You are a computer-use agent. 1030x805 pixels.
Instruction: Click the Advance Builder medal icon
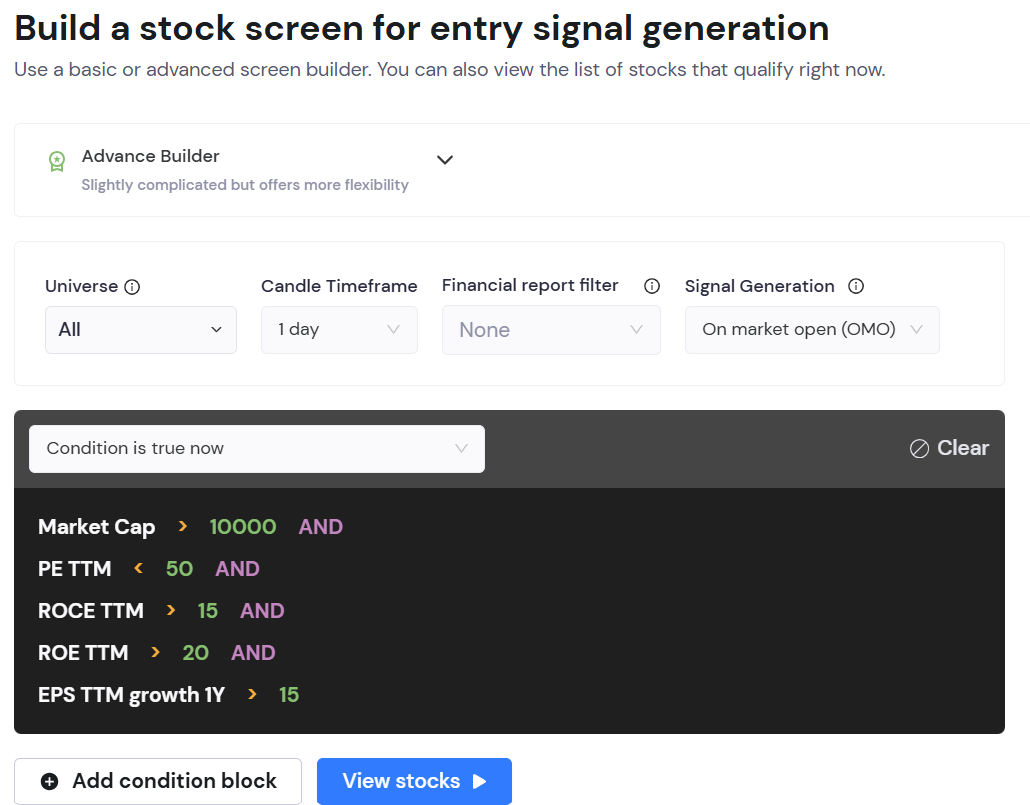point(57,161)
